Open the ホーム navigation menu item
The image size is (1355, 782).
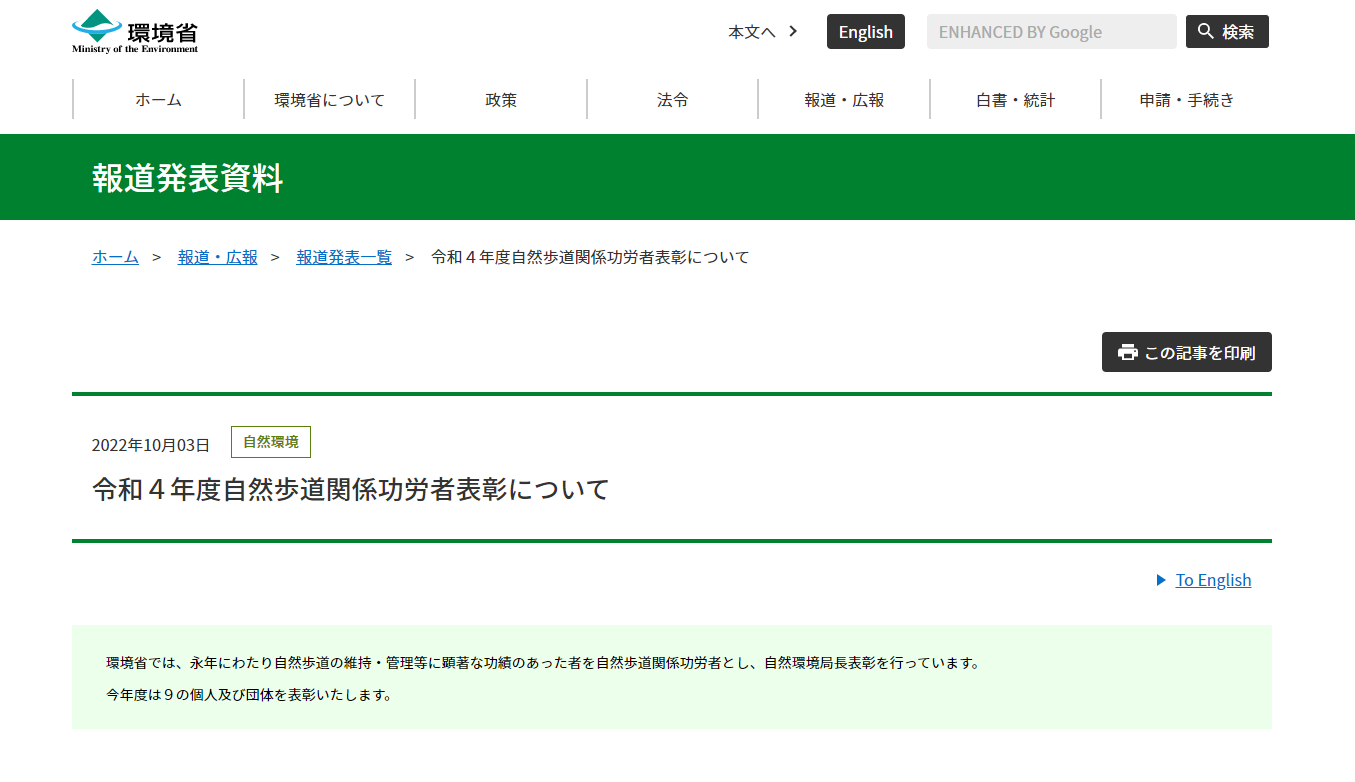[x=158, y=100]
